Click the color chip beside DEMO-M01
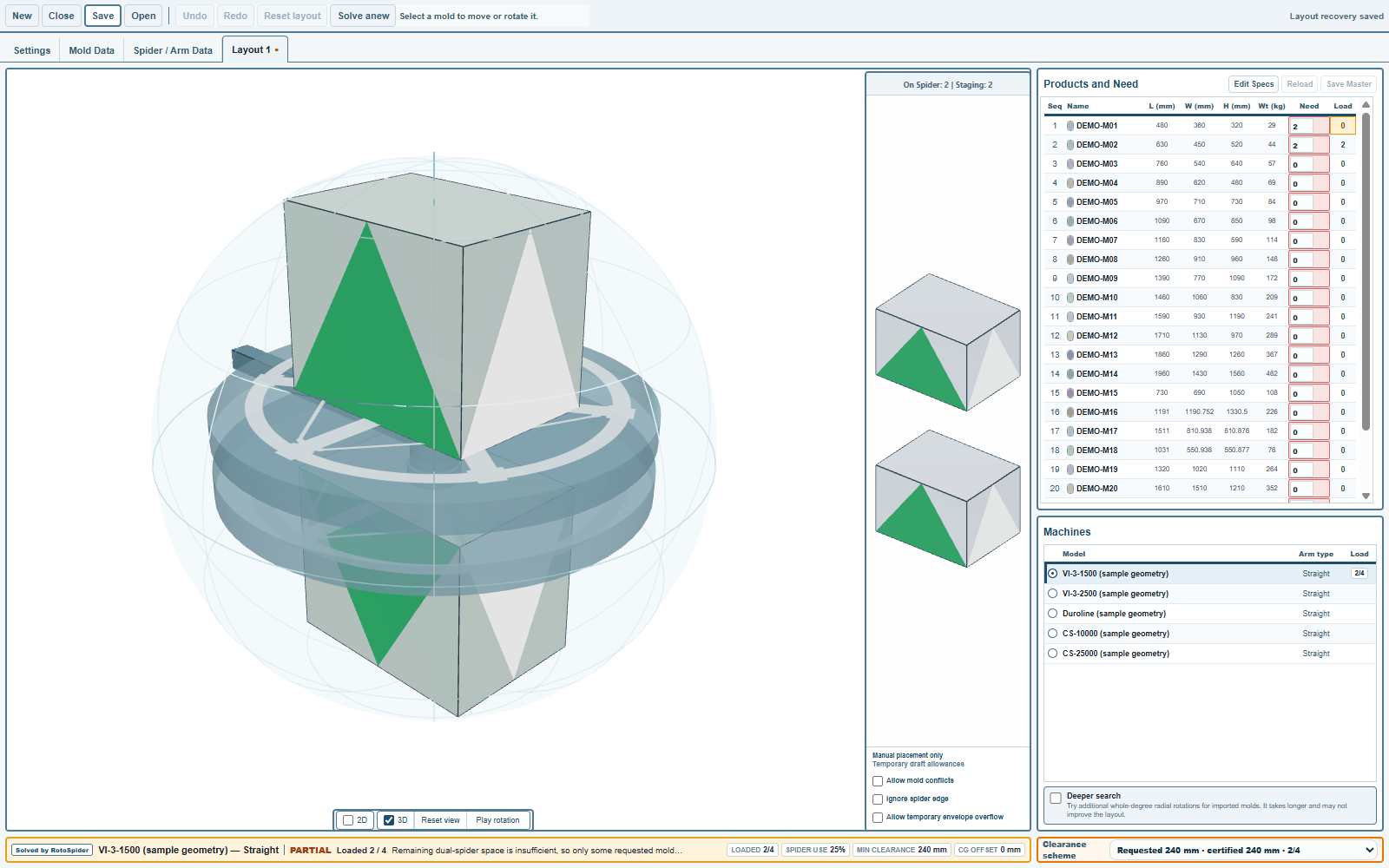The image size is (1389, 868). [x=1070, y=126]
